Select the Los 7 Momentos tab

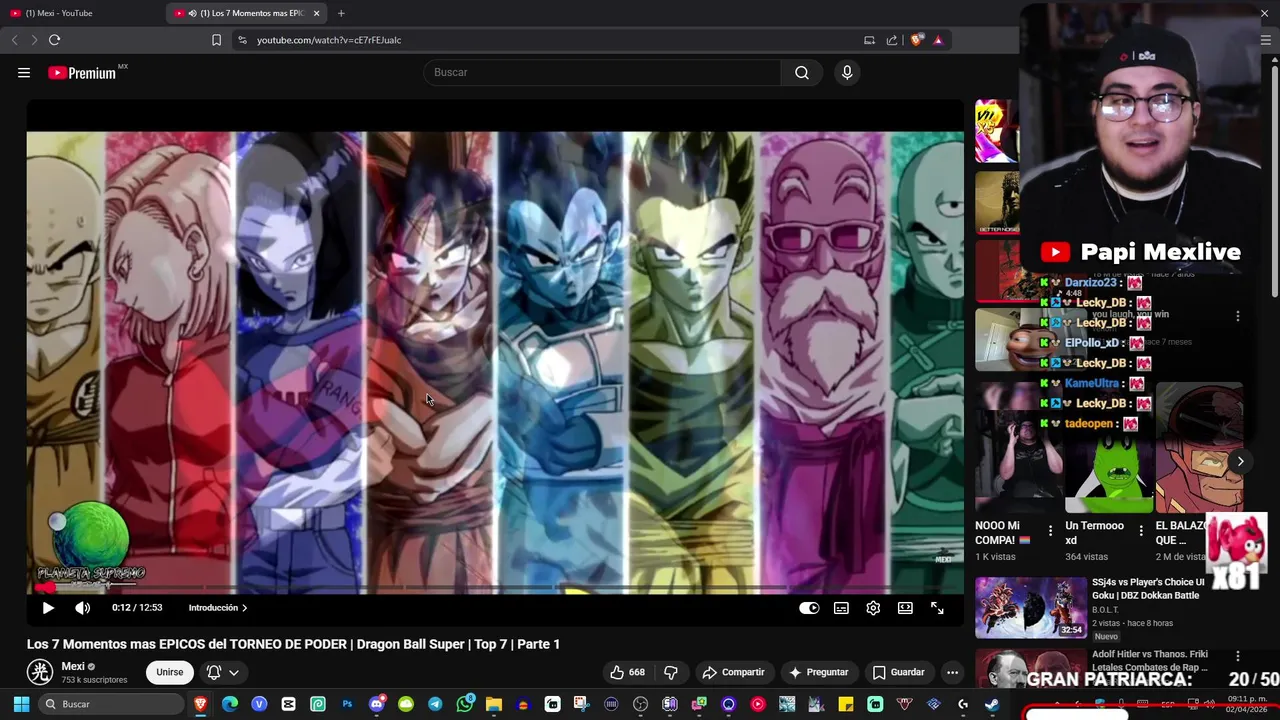pyautogui.click(x=245, y=13)
